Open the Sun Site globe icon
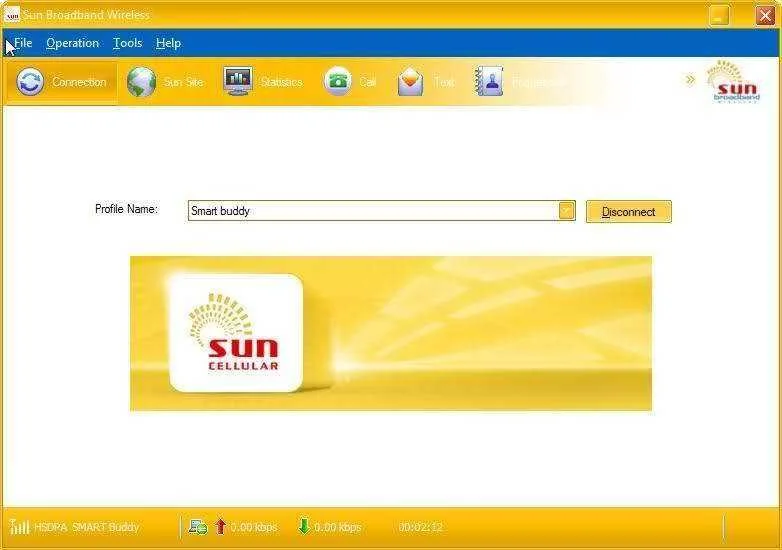 pos(142,81)
